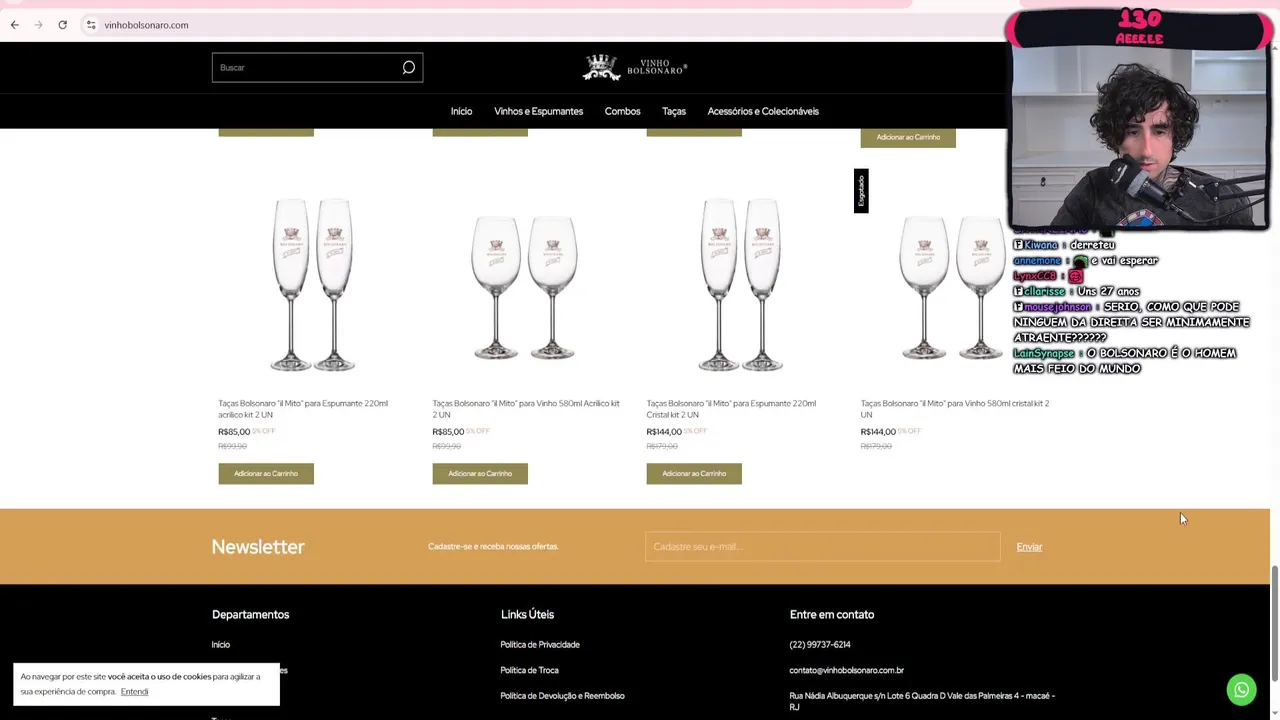Open Espumante 220ml acrílico product title
Image resolution: width=1280 pixels, height=720 pixels.
pyautogui.click(x=303, y=409)
